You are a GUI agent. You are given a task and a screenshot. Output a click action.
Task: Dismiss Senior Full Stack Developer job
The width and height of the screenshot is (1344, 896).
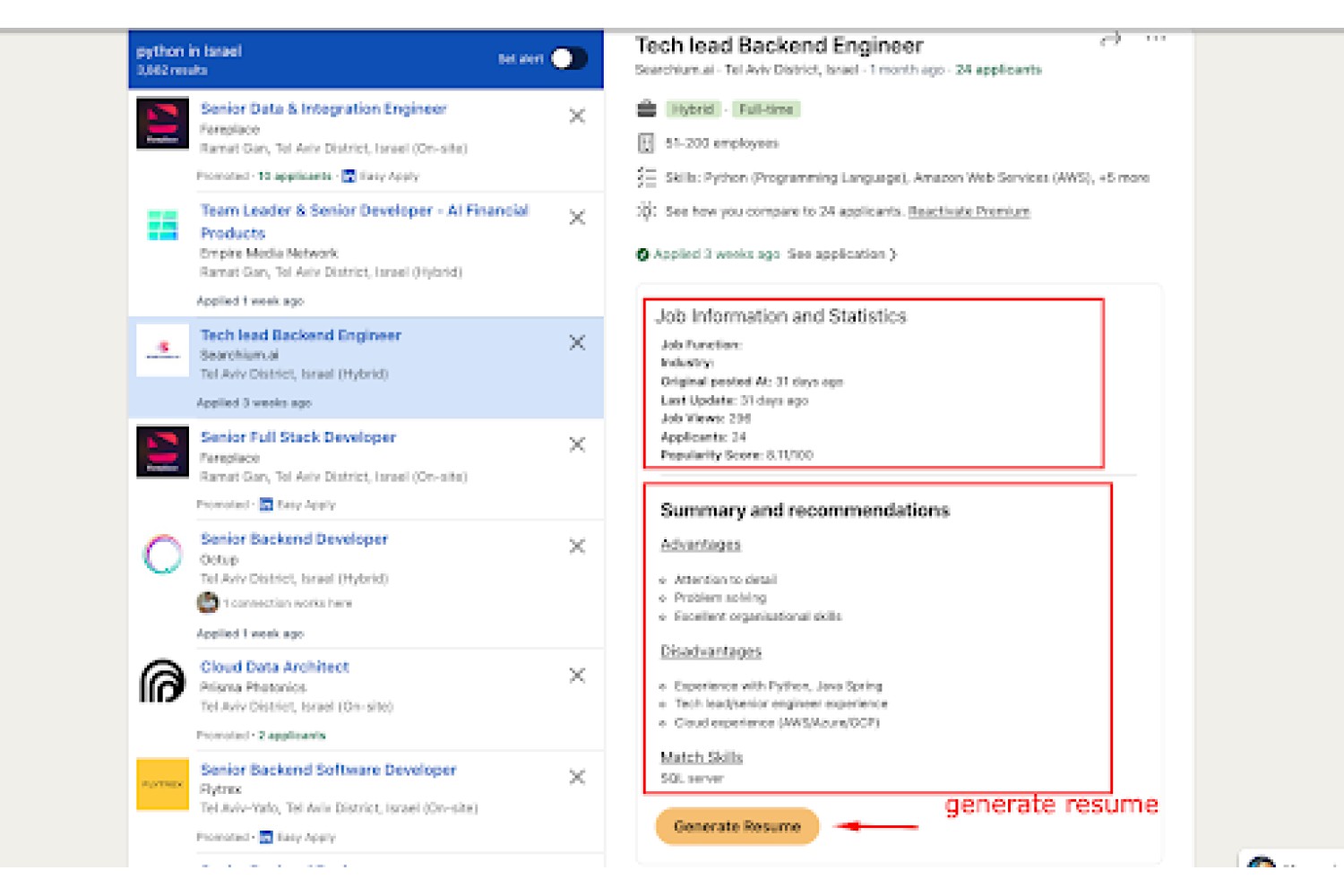[577, 444]
